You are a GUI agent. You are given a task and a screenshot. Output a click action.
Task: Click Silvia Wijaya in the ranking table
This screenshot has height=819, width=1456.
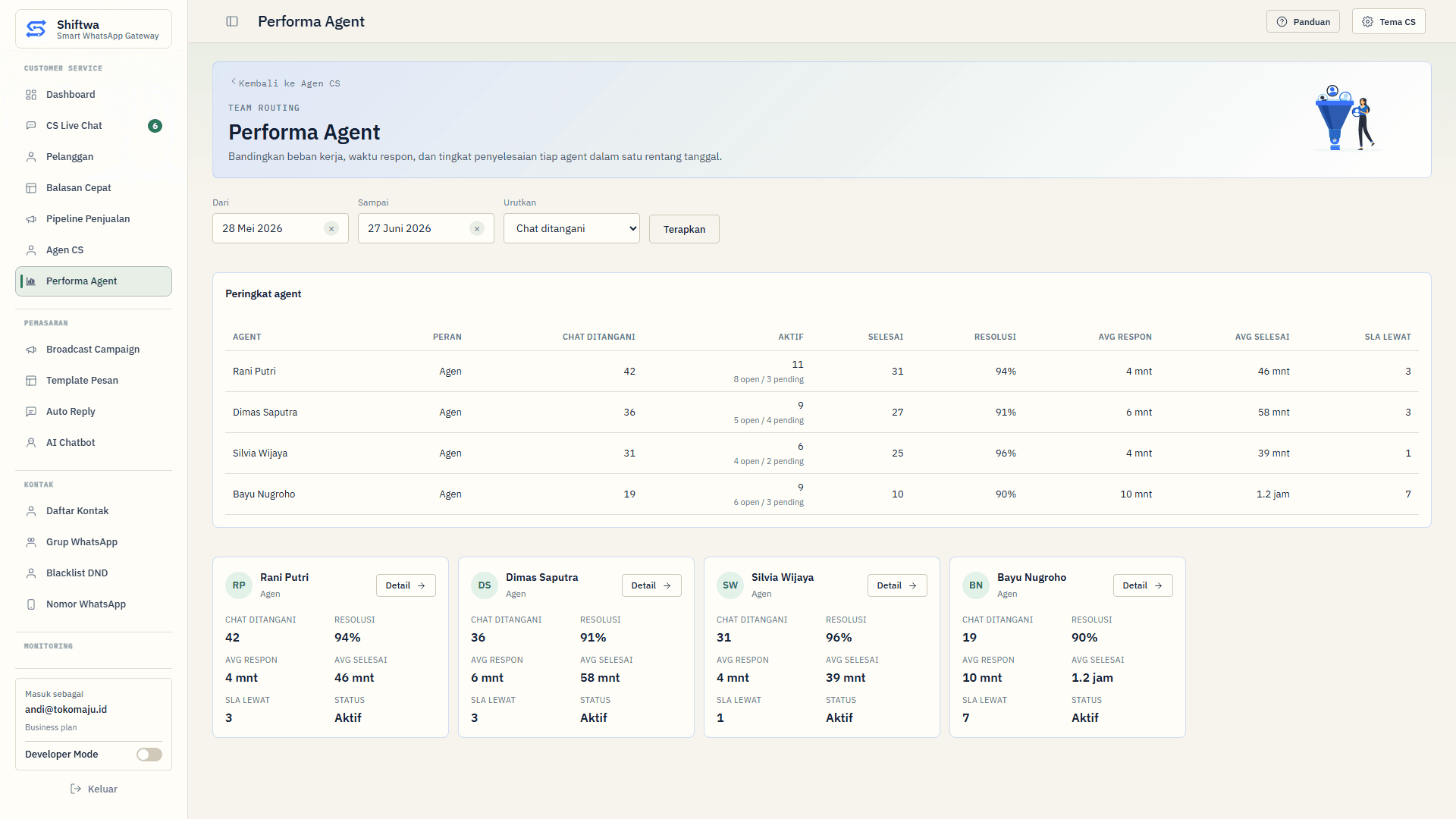pyautogui.click(x=260, y=453)
